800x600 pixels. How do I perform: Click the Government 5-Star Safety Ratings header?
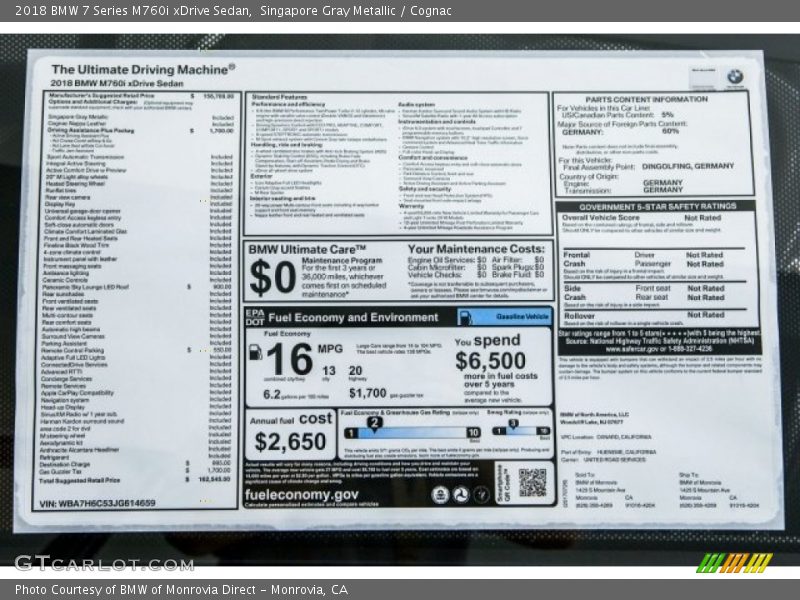pos(658,206)
